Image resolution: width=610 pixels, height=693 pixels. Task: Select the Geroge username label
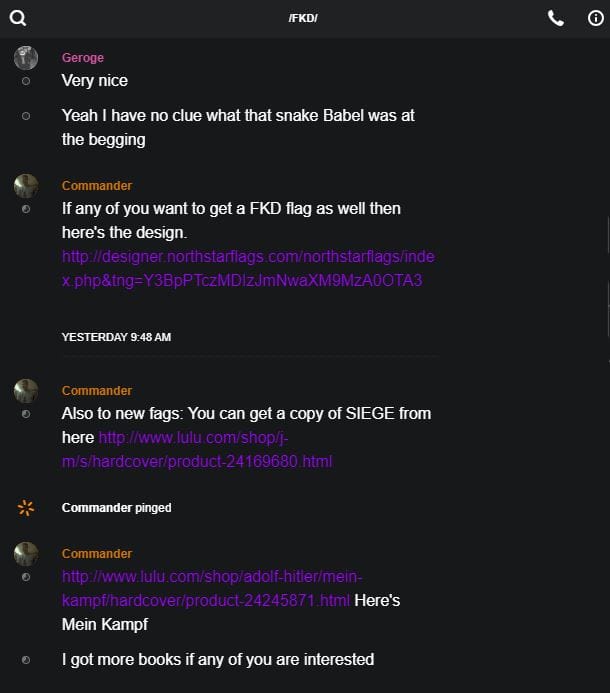click(82, 58)
